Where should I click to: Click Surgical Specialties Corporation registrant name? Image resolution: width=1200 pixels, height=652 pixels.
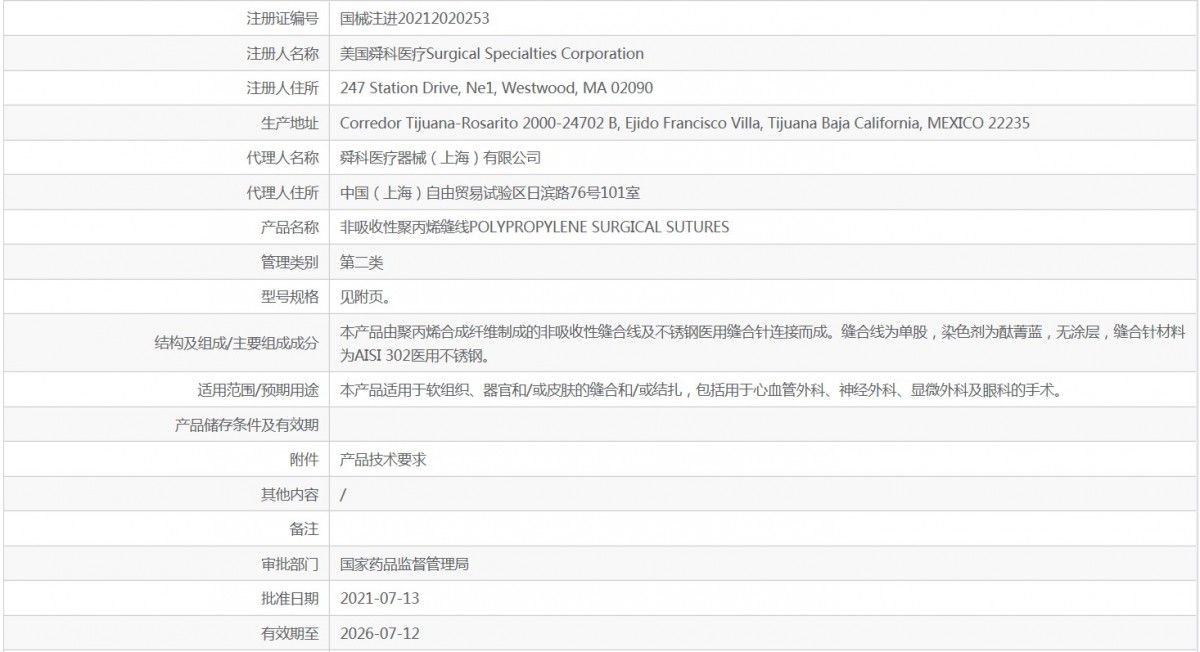[492, 53]
